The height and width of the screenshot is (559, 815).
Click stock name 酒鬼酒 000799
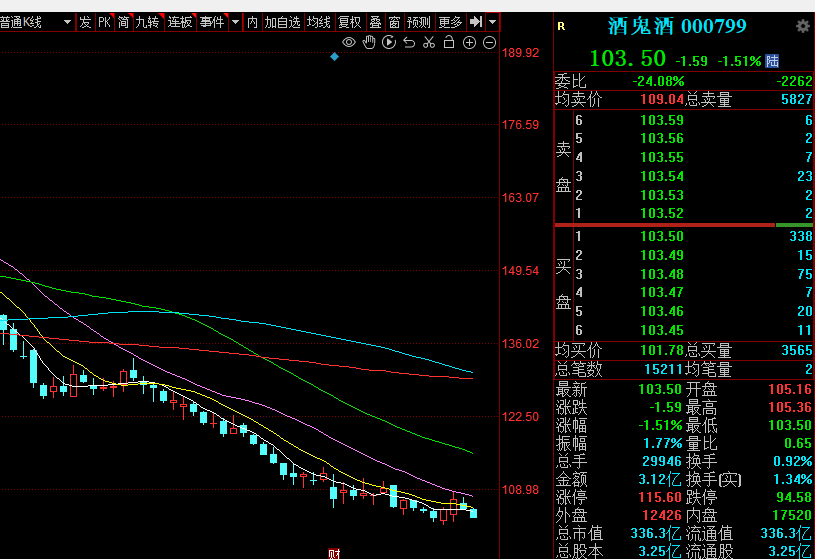pyautogui.click(x=677, y=26)
